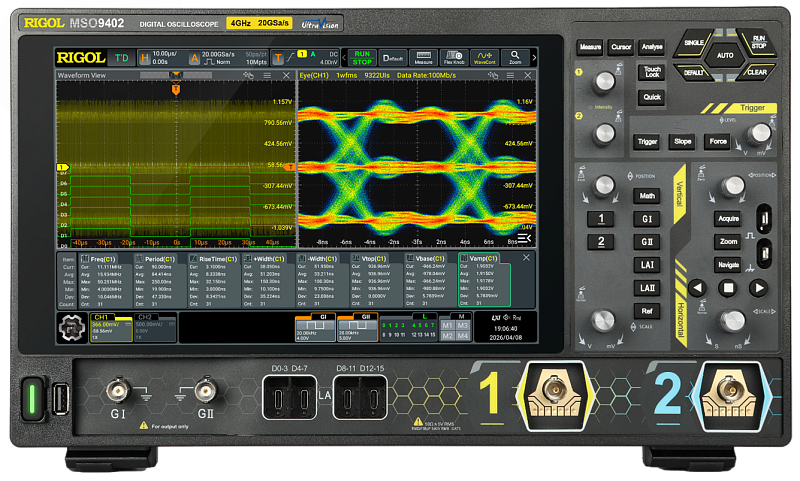800x481 pixels.
Task: Click the front USB port
Action: pyautogui.click(x=61, y=399)
